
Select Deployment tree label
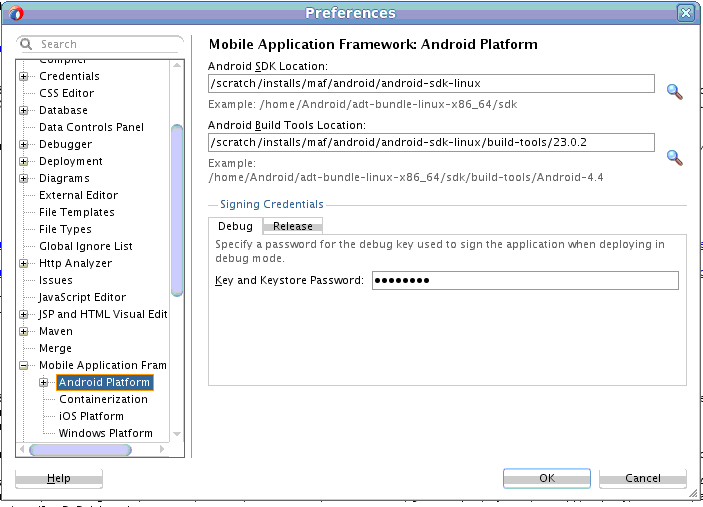pos(71,161)
